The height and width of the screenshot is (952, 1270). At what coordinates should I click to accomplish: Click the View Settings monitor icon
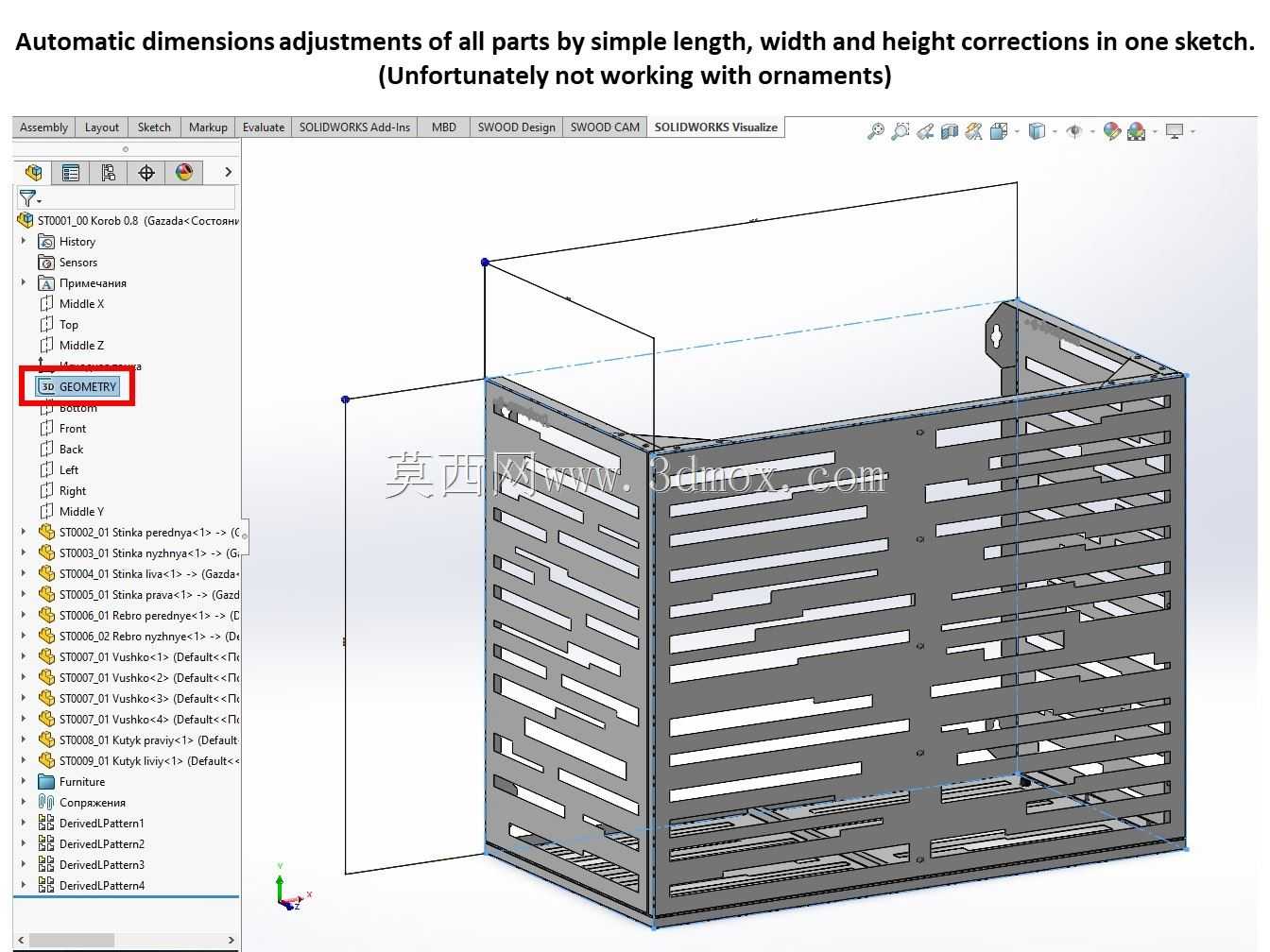coord(1175,131)
